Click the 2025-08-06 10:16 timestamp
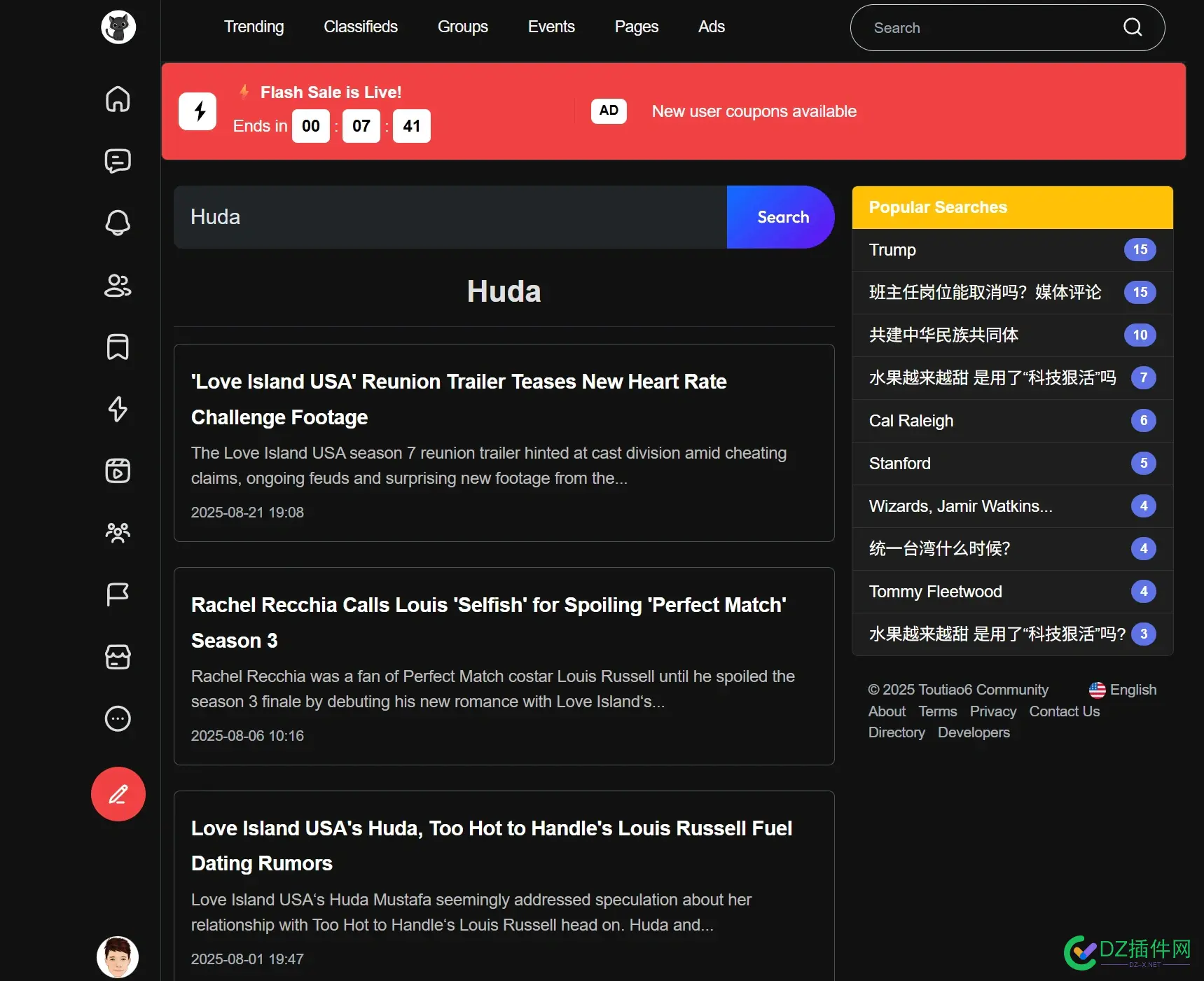Screen dimensions: 1204x981 pyautogui.click(x=247, y=736)
